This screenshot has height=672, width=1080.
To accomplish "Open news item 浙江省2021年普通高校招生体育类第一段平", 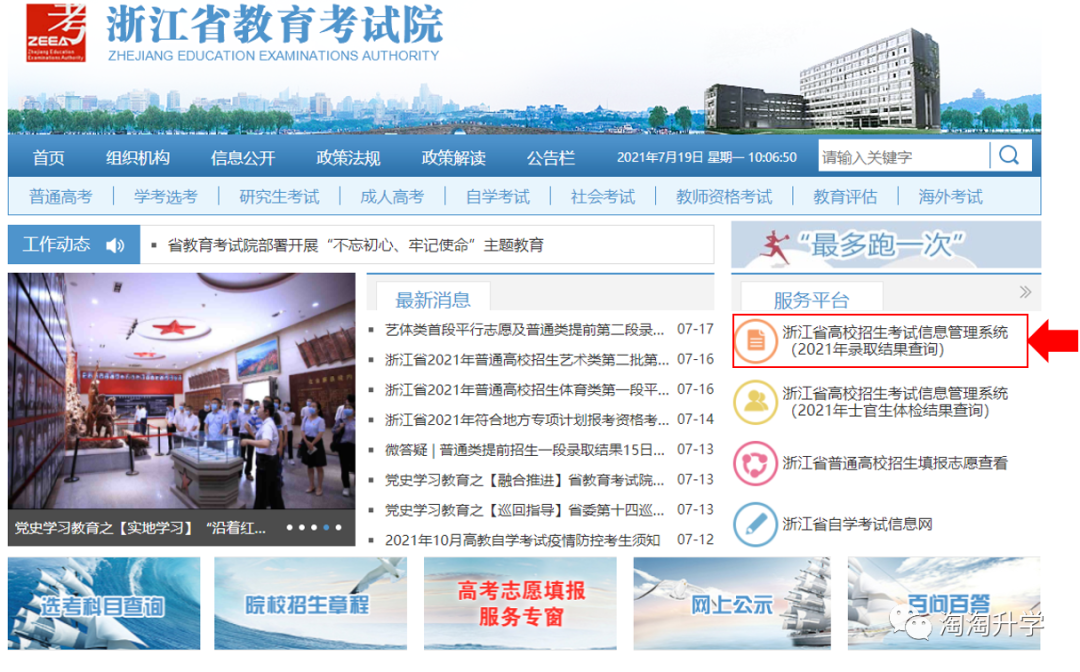I will pos(527,390).
